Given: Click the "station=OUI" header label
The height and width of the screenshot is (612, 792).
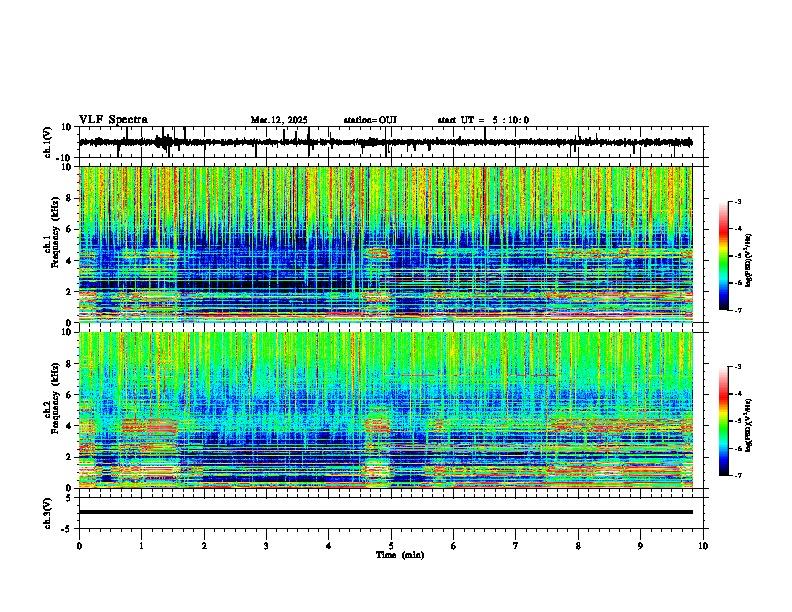Looking at the screenshot, I should [x=370, y=120].
